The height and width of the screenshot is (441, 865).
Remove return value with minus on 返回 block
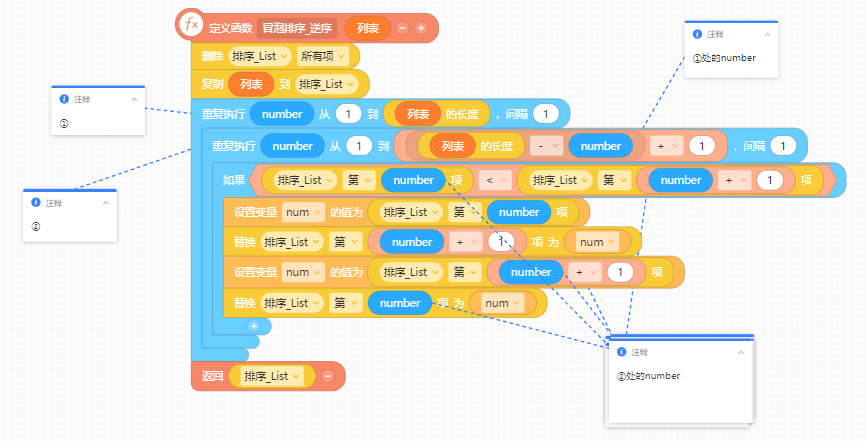point(328,376)
